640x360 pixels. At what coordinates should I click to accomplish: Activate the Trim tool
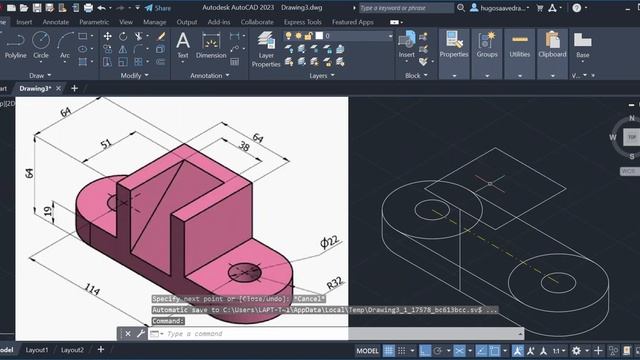[x=138, y=36]
